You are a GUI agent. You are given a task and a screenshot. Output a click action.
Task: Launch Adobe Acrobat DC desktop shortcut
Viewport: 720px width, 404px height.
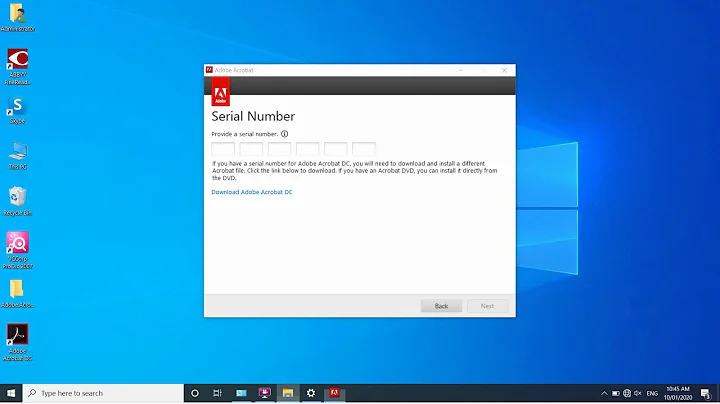(x=17, y=342)
